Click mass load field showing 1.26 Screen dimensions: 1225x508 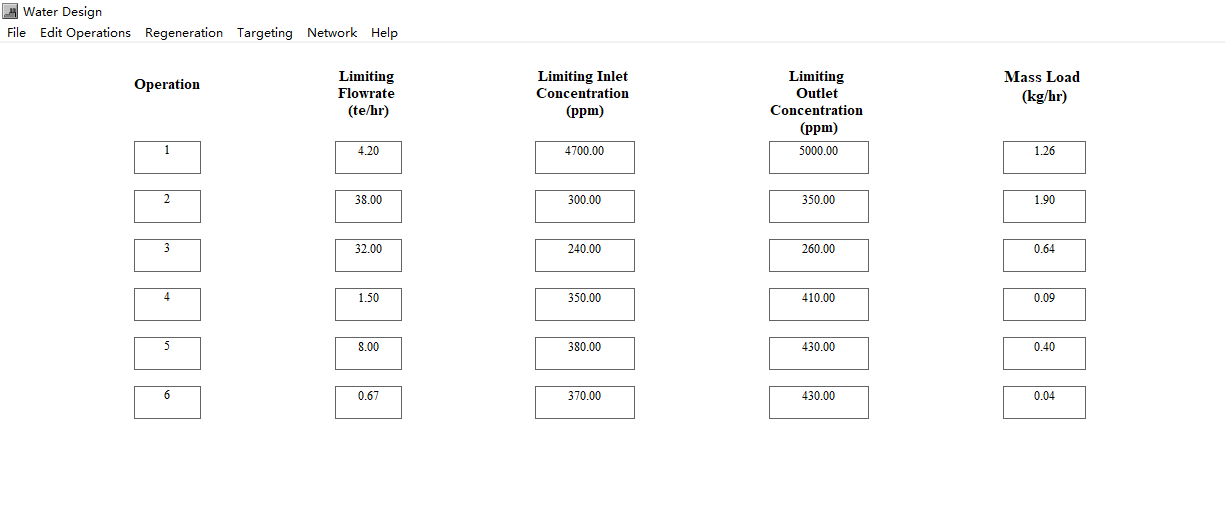[x=1044, y=157]
